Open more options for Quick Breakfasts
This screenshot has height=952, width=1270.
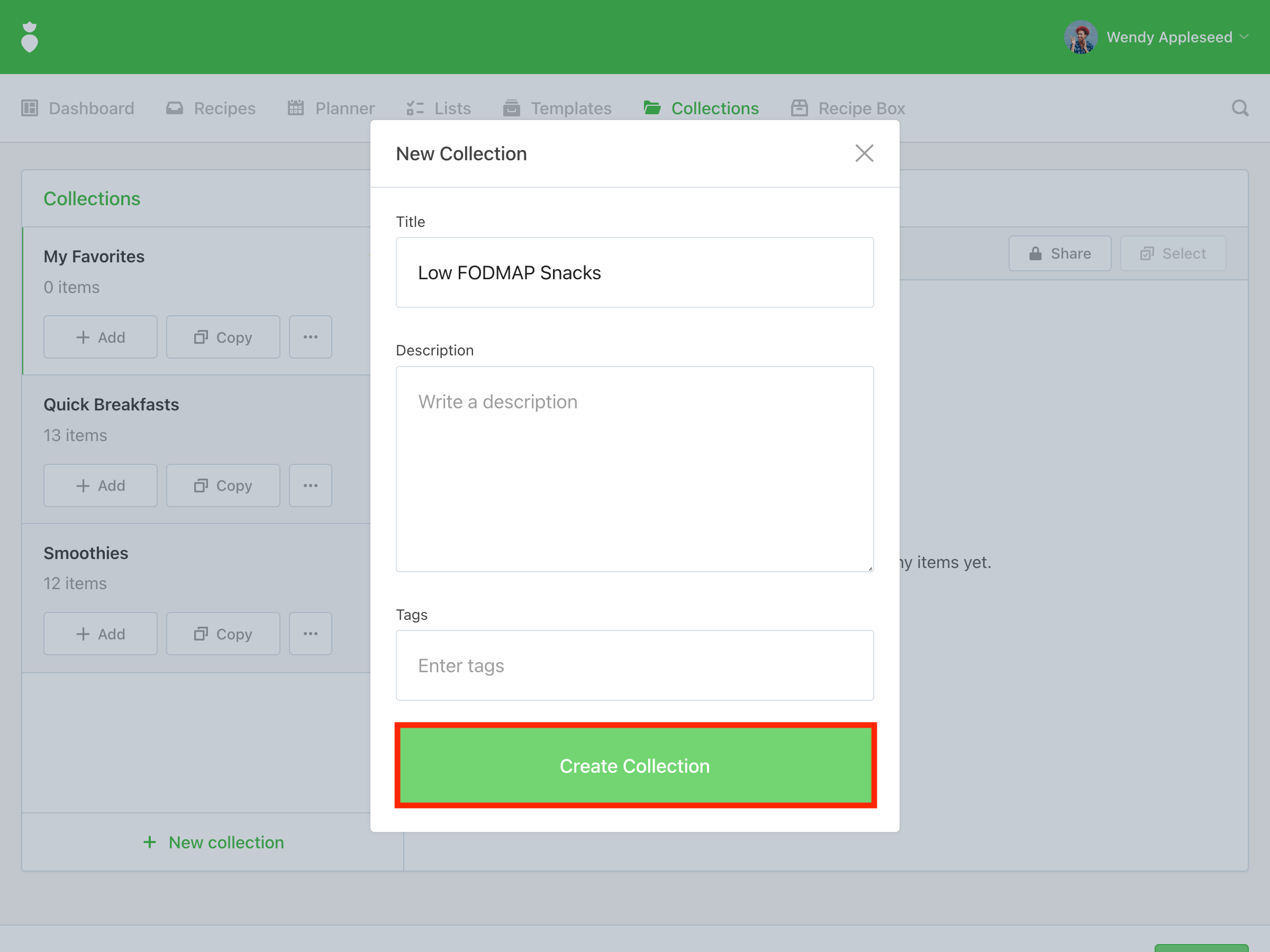tap(310, 486)
